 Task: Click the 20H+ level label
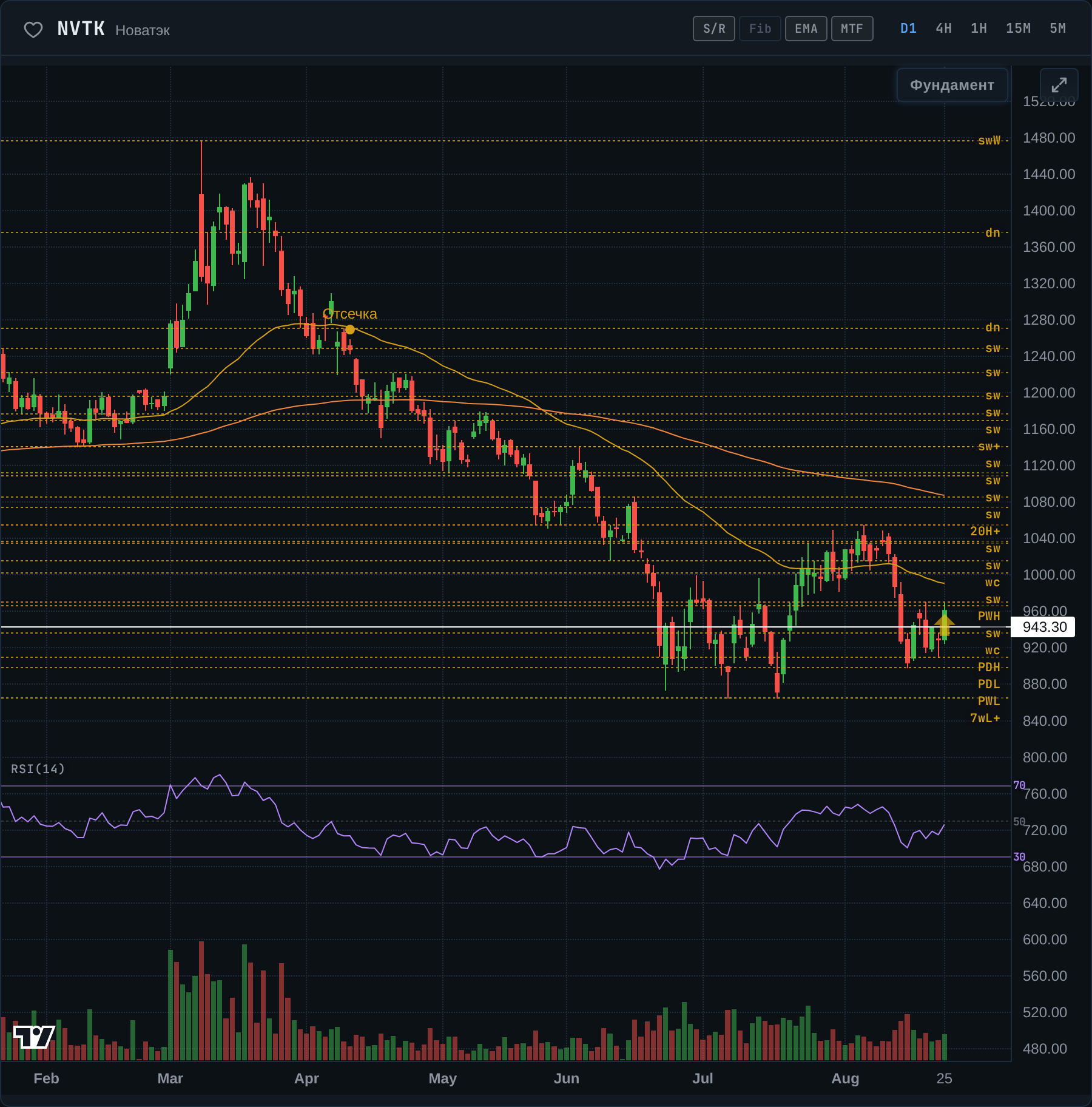pos(985,531)
